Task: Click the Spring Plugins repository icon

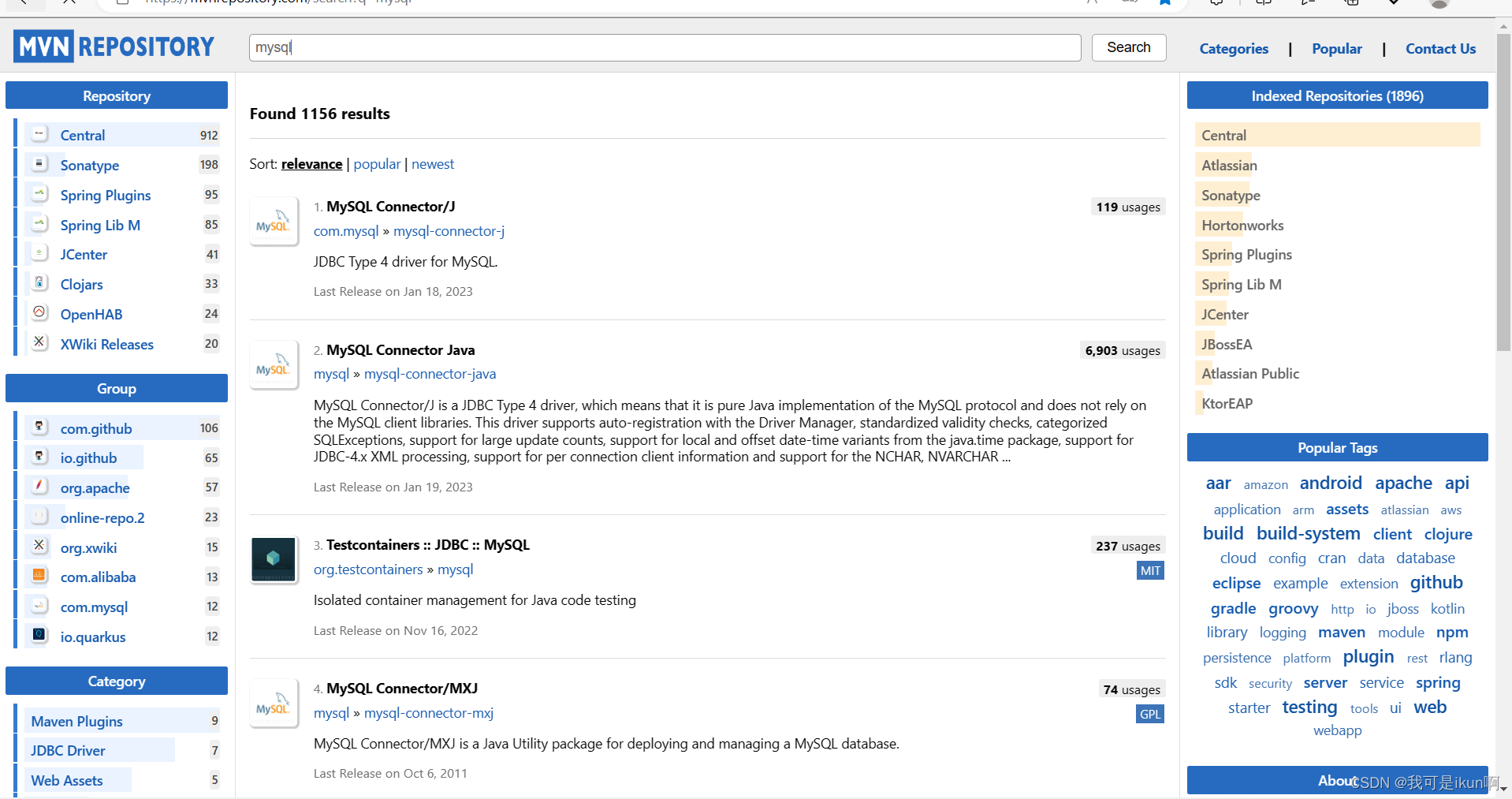Action: [39, 194]
